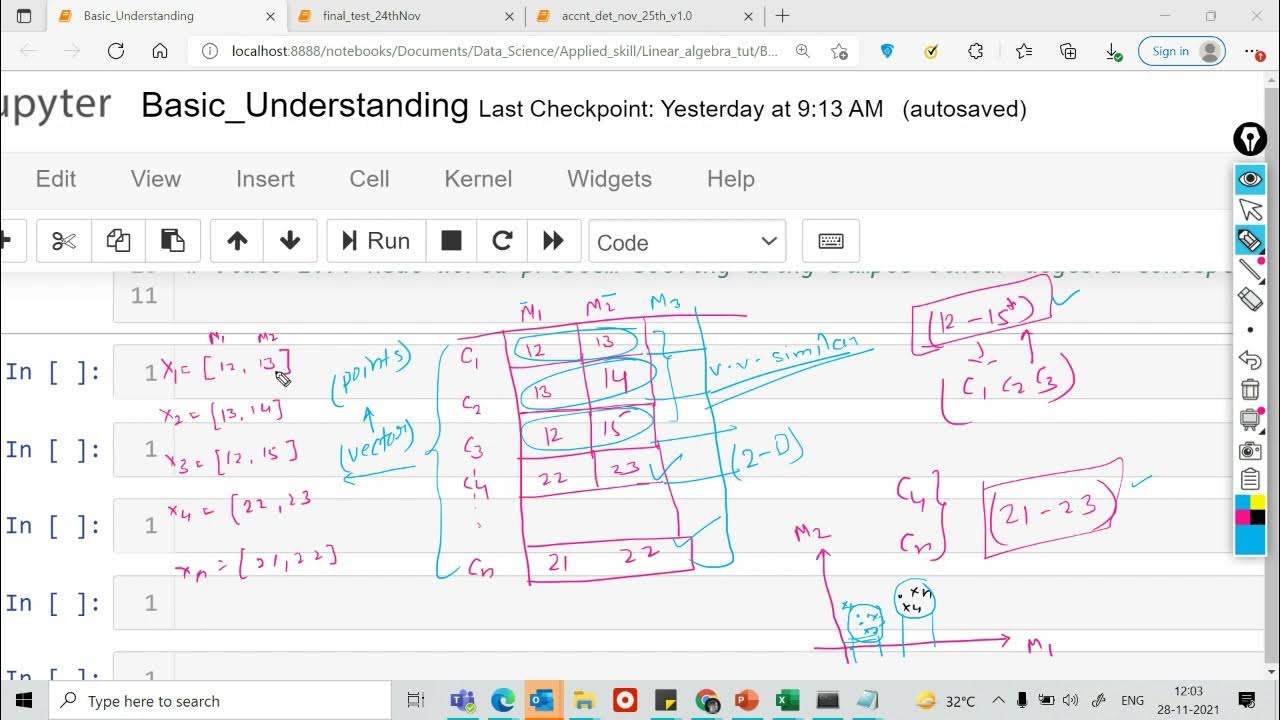Rename notebook by clicking Basic_Understanding title
Screen dimensions: 1280x720
coord(304,106)
